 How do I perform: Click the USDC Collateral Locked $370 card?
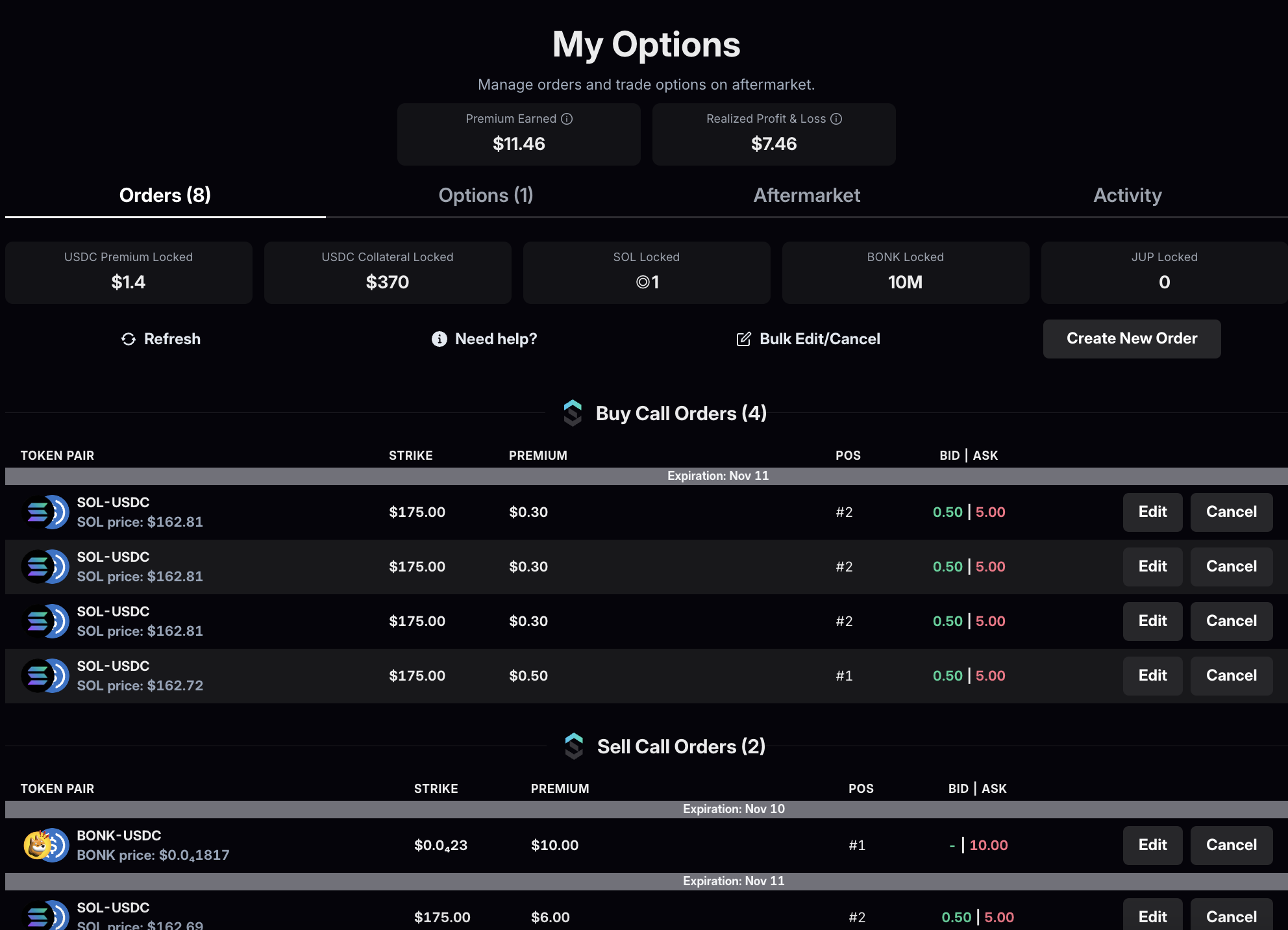388,273
